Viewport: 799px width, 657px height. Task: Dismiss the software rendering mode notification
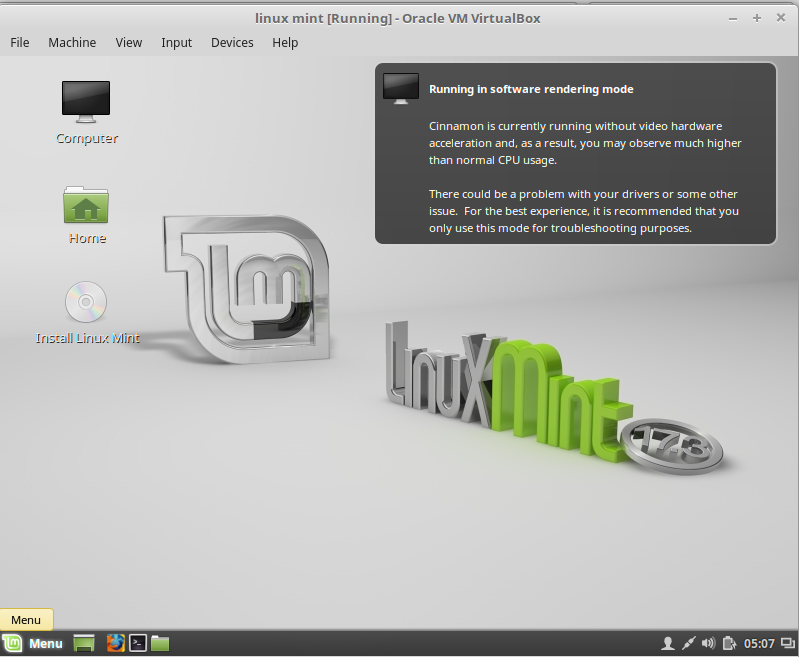click(x=575, y=153)
